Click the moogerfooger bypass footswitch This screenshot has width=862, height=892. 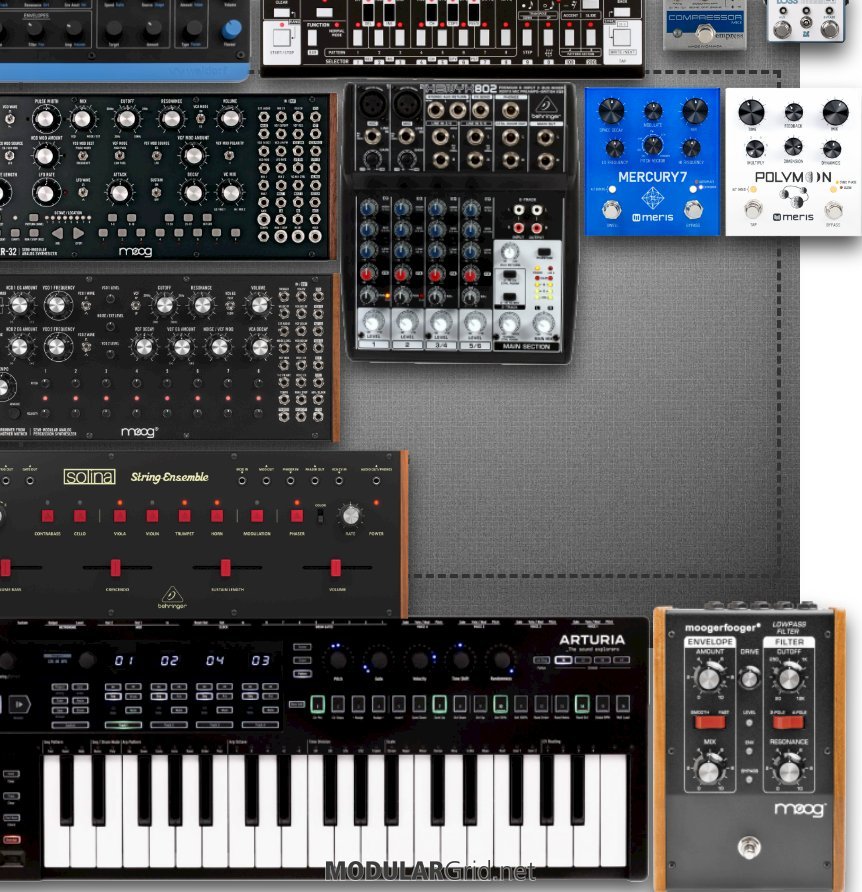(x=749, y=847)
